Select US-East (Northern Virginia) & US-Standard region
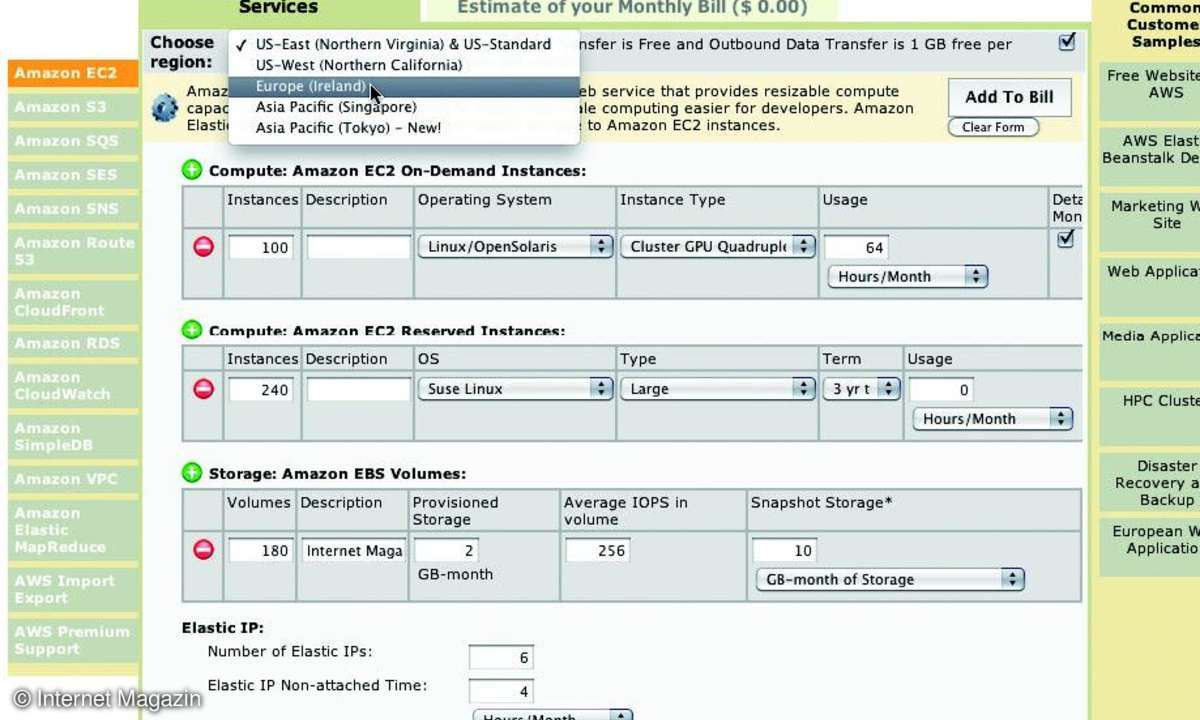This screenshot has width=1200, height=720. (404, 44)
